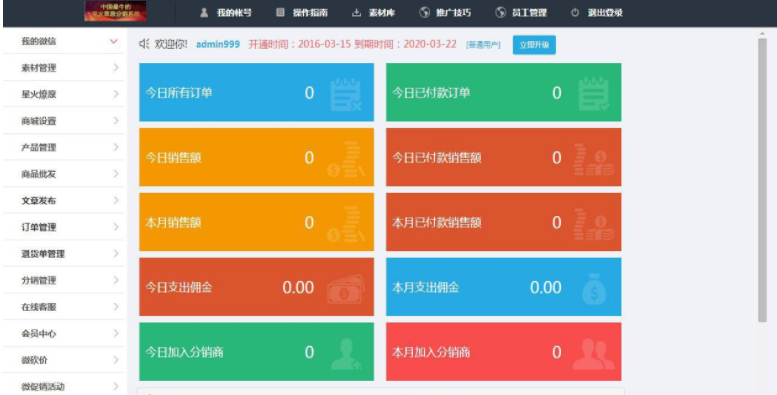Click the download icon beside 素材库

[356, 13]
